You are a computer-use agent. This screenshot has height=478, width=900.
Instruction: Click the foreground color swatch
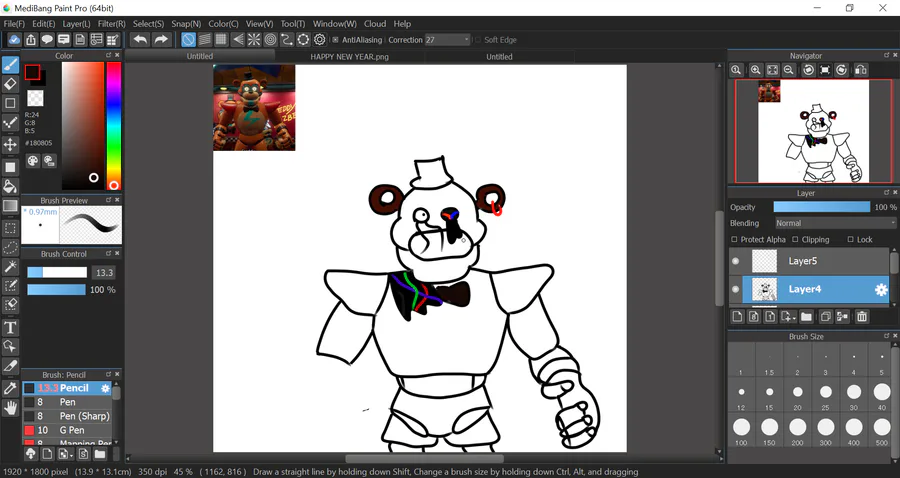32,72
